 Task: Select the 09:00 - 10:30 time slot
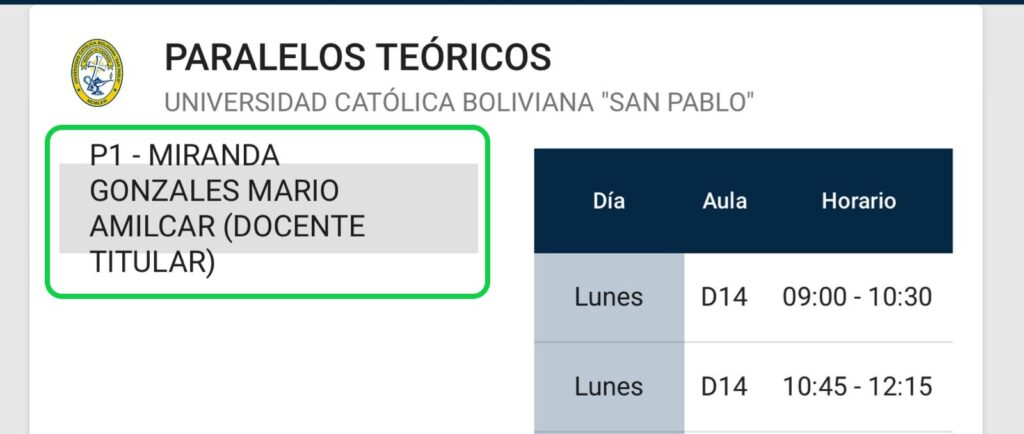pyautogui.click(x=858, y=297)
